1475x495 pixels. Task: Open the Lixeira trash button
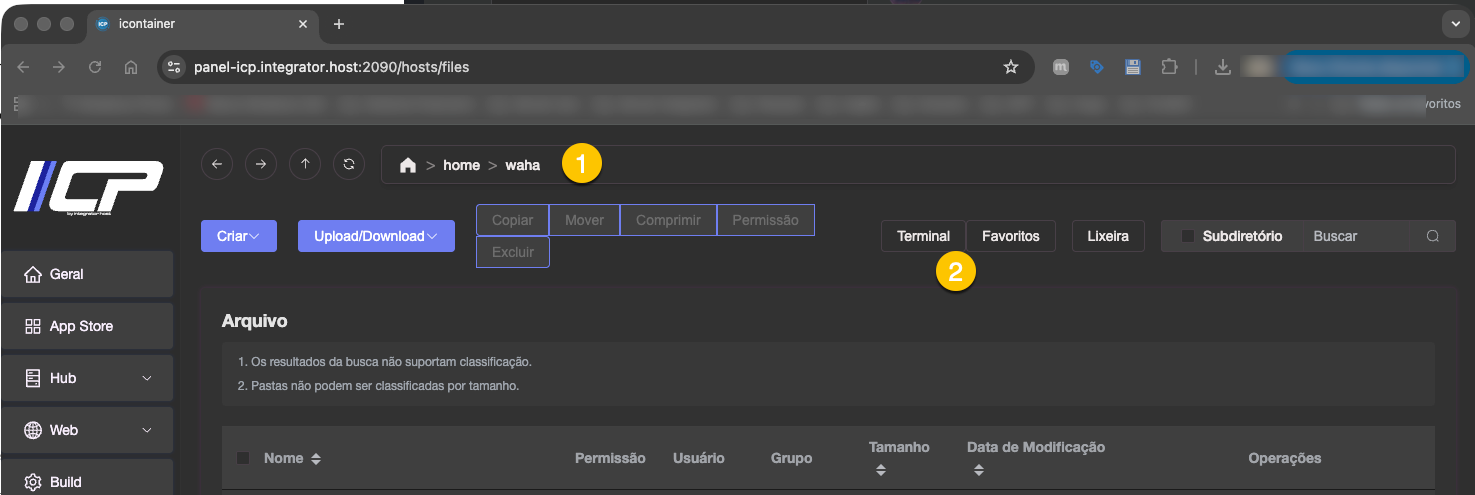(1108, 236)
